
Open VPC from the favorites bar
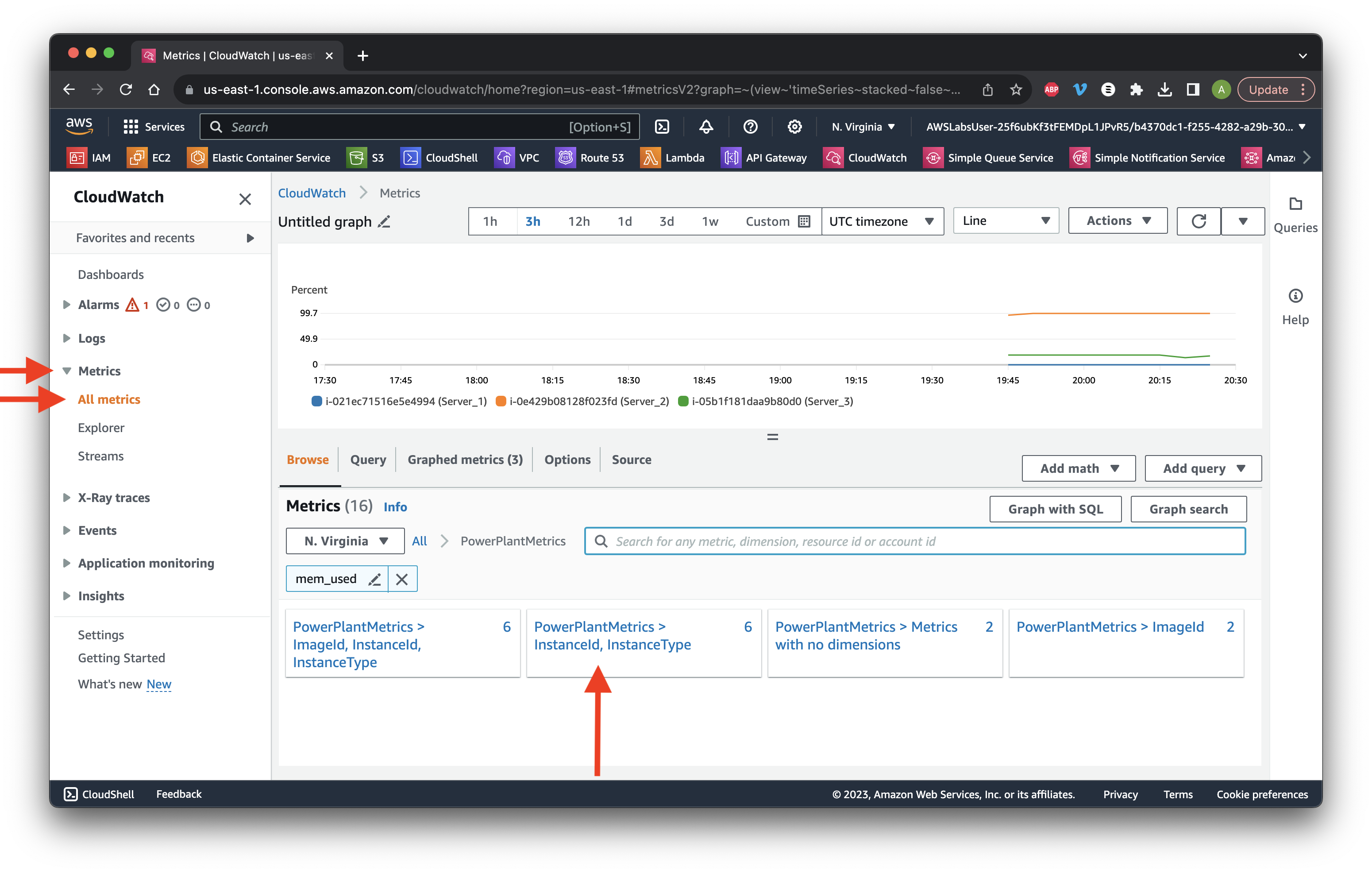point(517,158)
